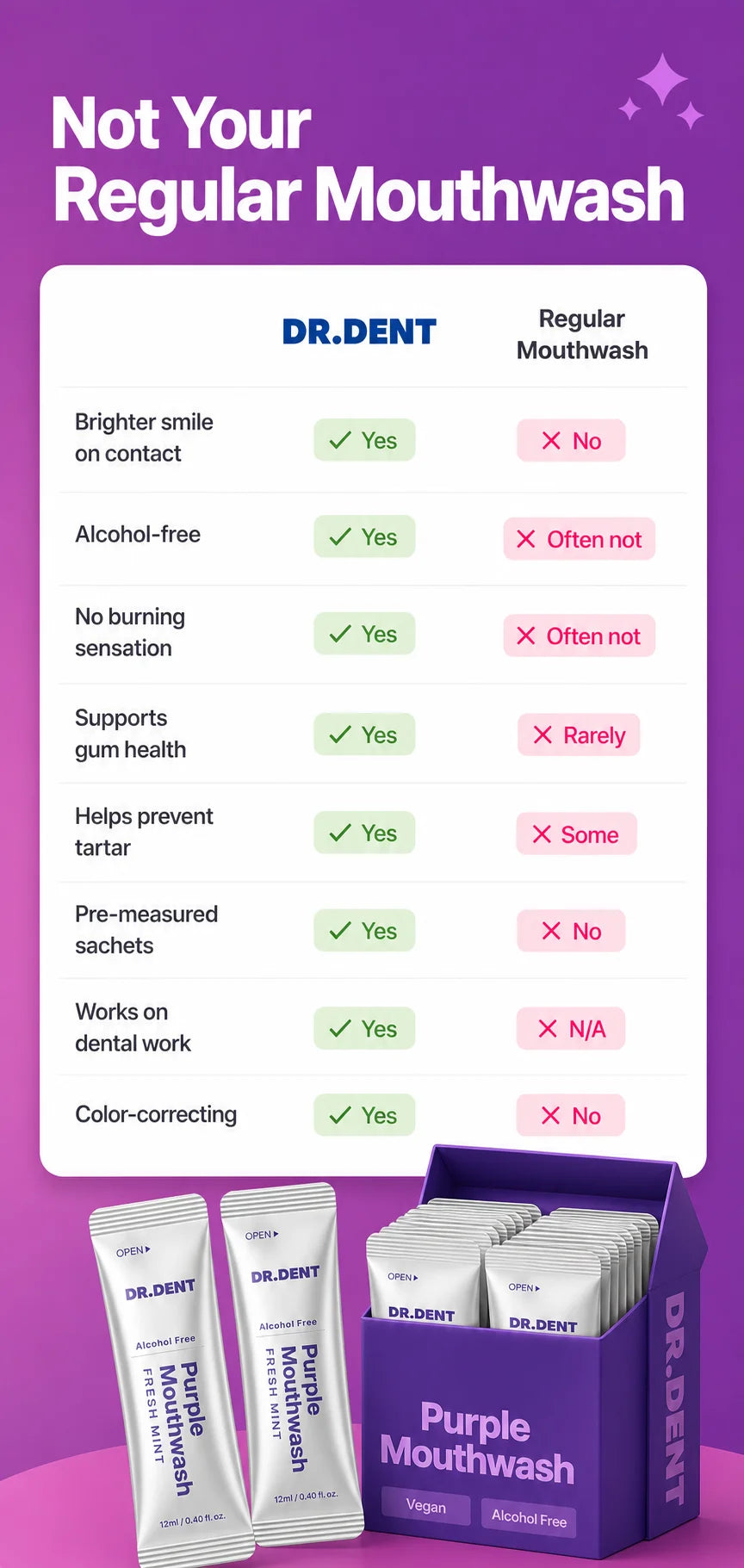744x1568 pixels.
Task: Click the Not Your Regular Mouthwash headline
Action: pos(369,159)
